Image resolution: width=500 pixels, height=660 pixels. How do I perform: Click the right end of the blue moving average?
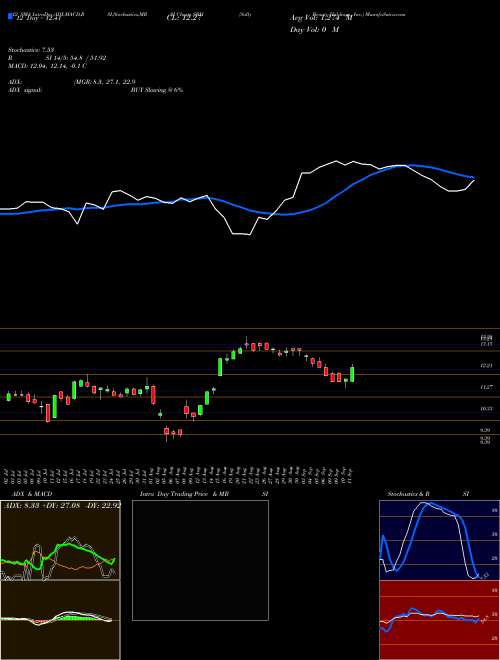point(473,177)
